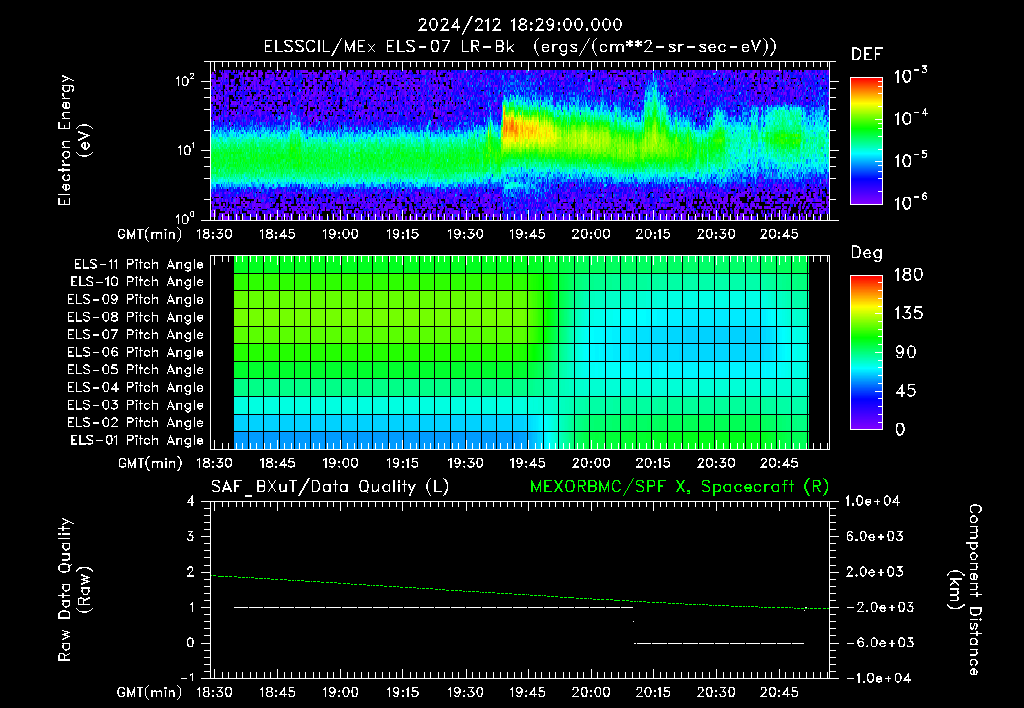Click the 20:00 time label under the pitch angle panel
The image size is (1024, 708).
[590, 463]
